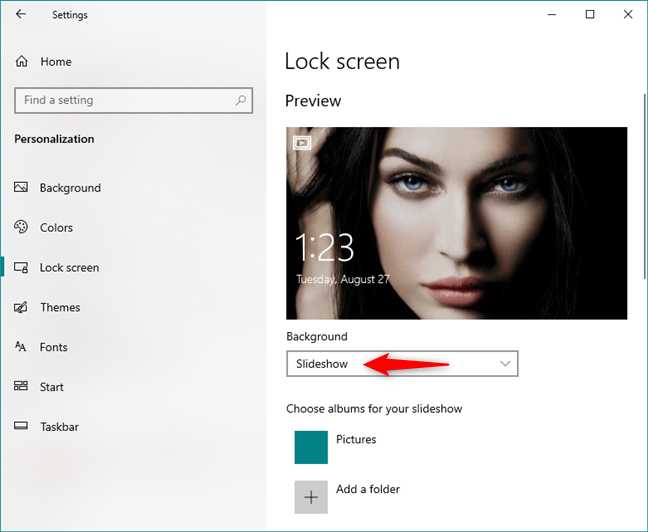The height and width of the screenshot is (532, 648).
Task: Click inside the Find a setting field
Action: (120, 100)
